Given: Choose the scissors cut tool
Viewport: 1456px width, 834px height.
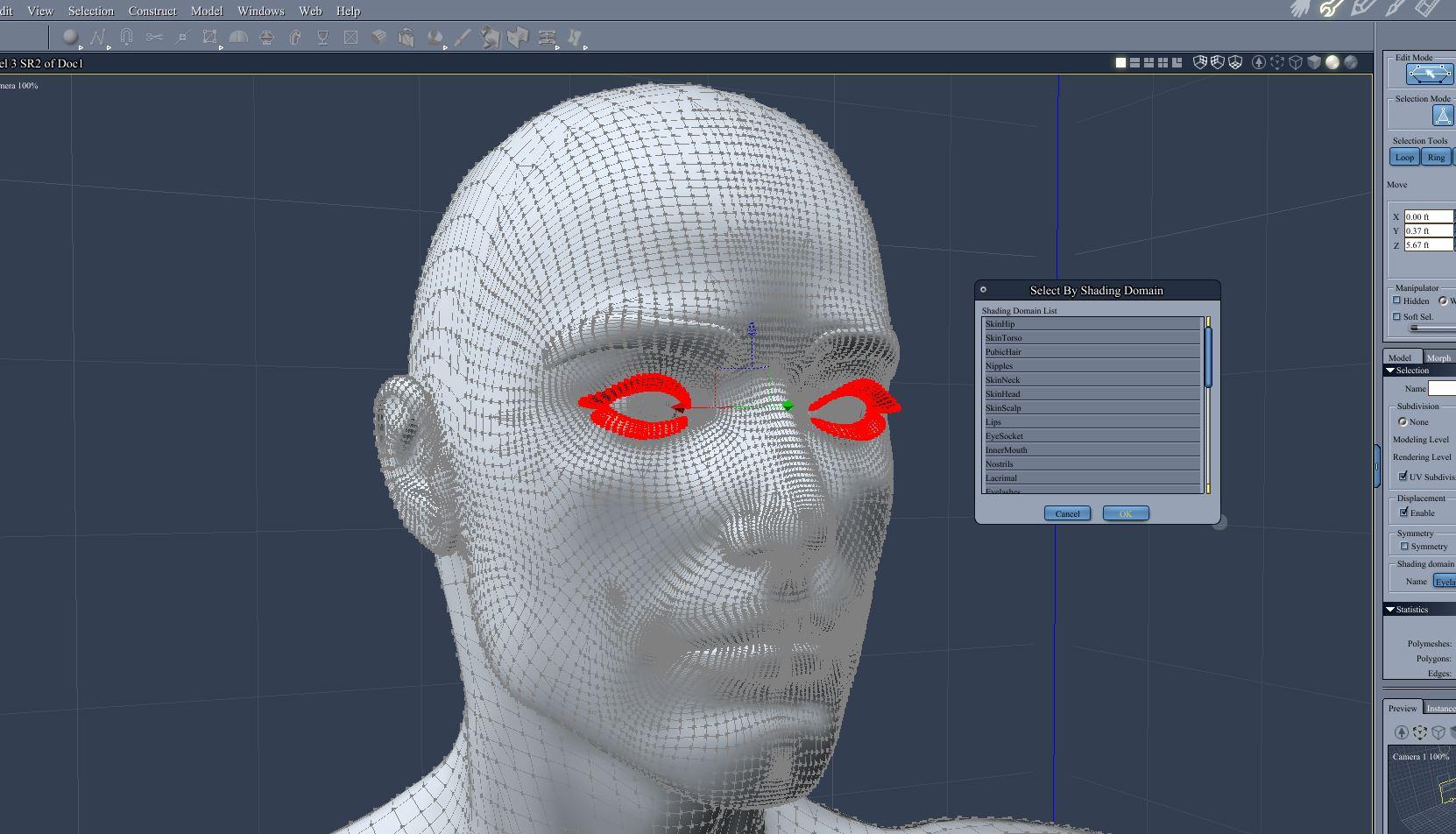Looking at the screenshot, I should coord(154,37).
